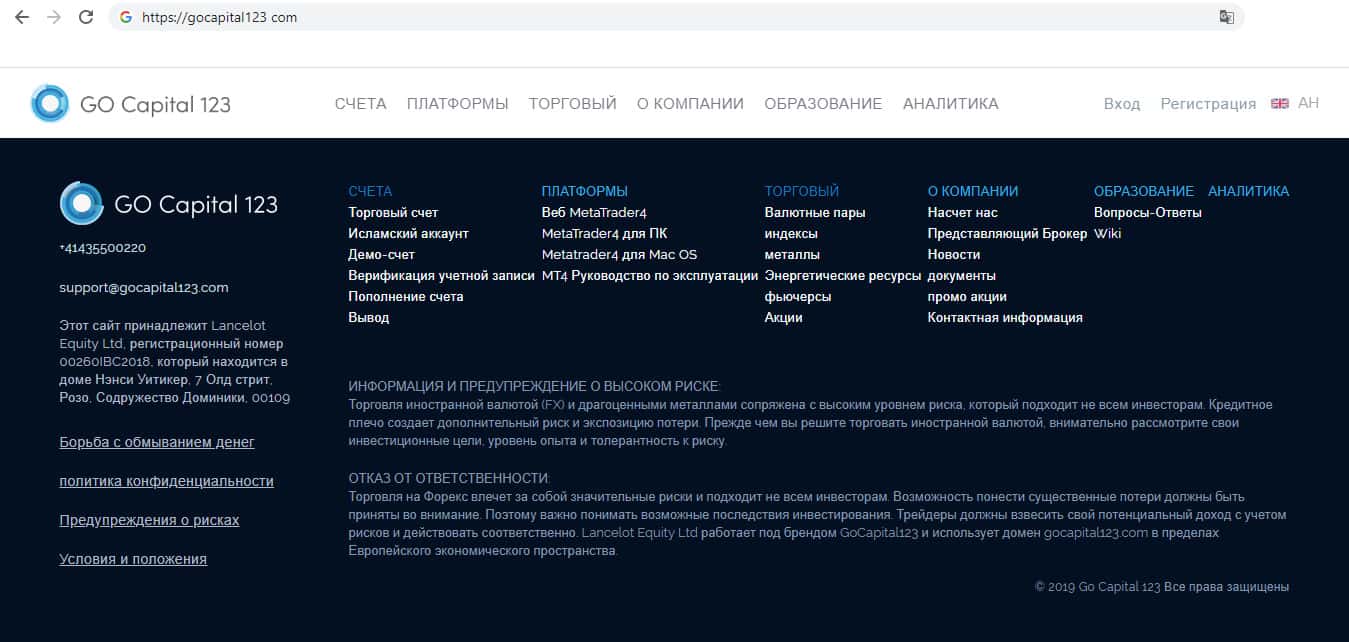This screenshot has width=1349, height=642.
Task: Click the browser forward arrow
Action: [x=54, y=17]
